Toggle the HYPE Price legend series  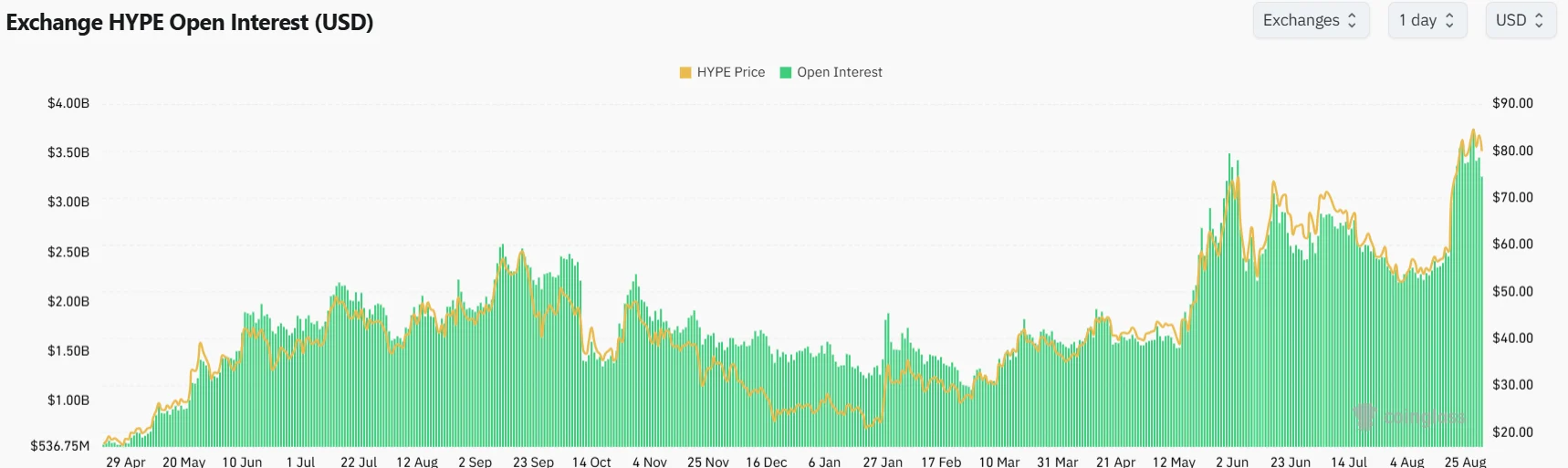[x=722, y=72]
